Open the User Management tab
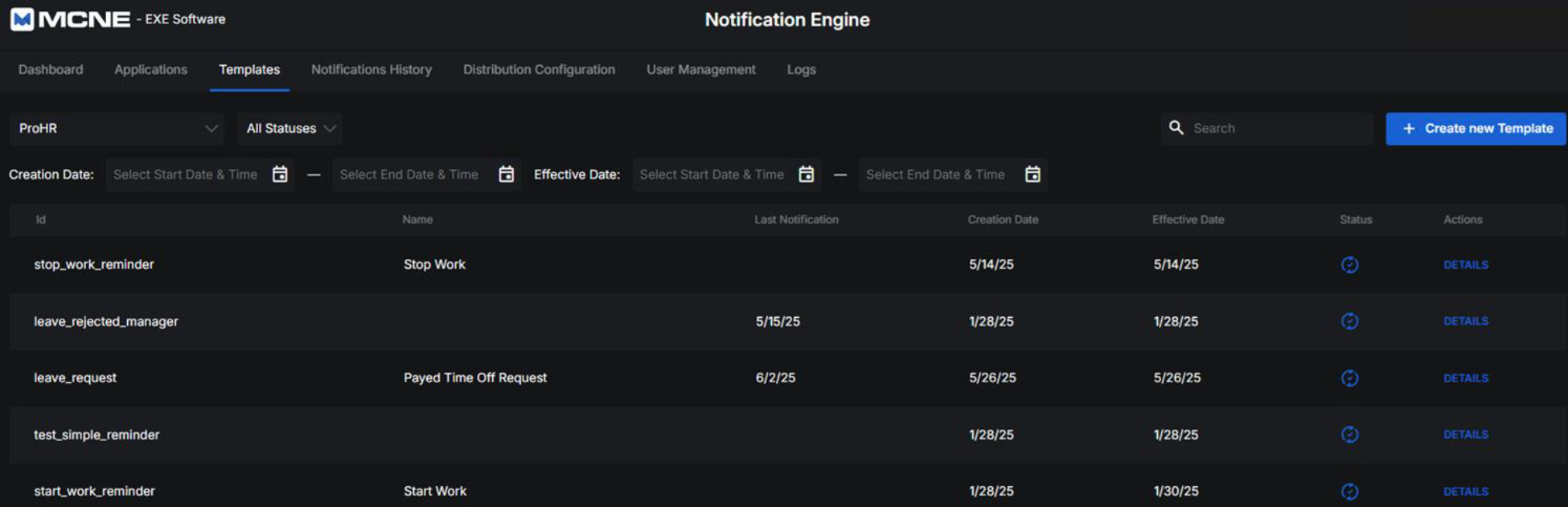The height and width of the screenshot is (507, 1568). pyautogui.click(x=700, y=70)
